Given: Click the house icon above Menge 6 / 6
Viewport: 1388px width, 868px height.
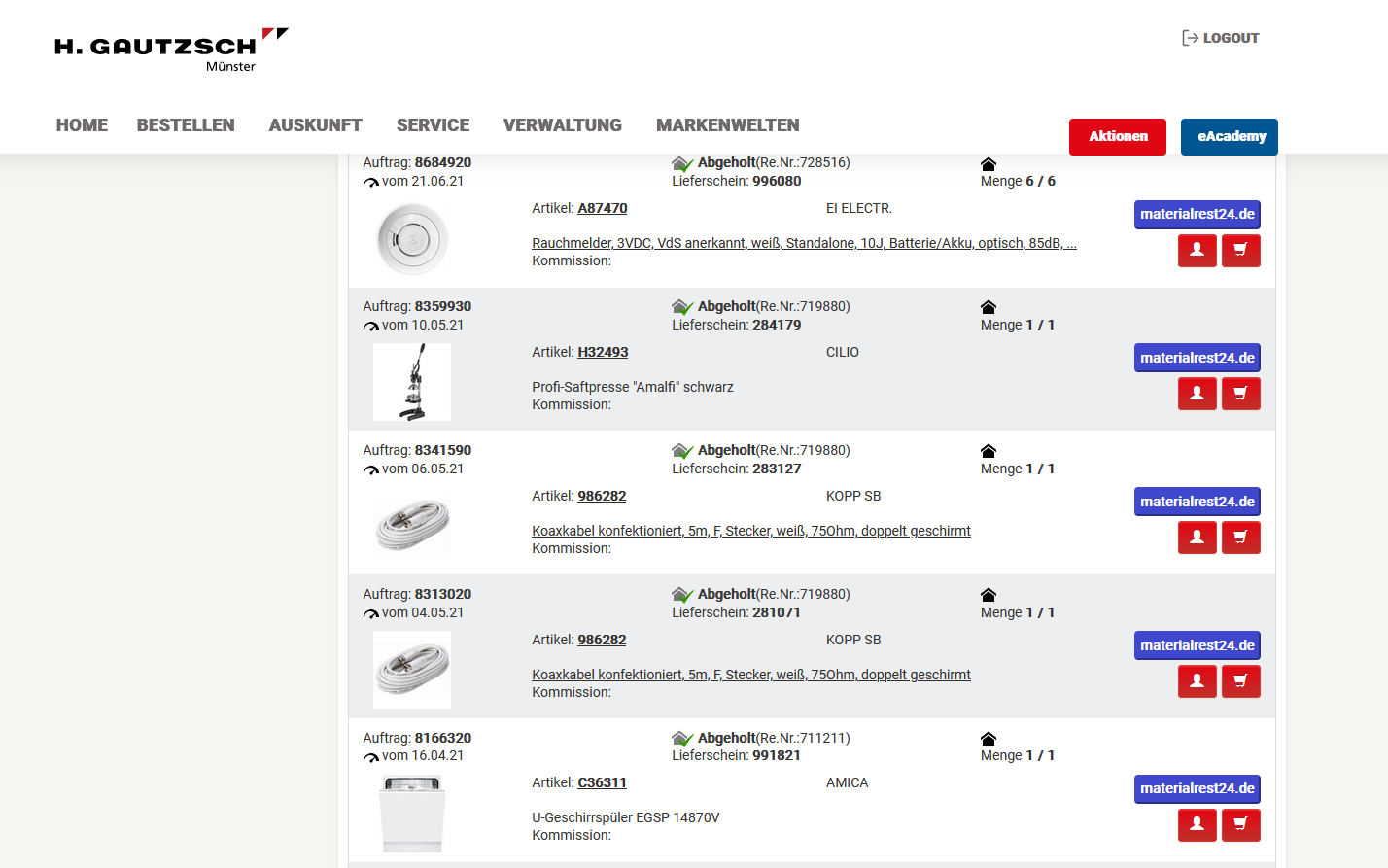Looking at the screenshot, I should point(989,164).
